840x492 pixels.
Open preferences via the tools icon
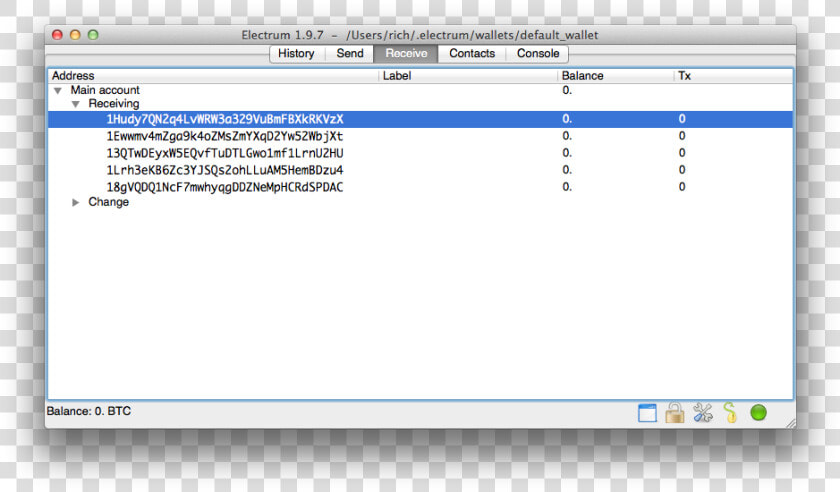pos(702,413)
